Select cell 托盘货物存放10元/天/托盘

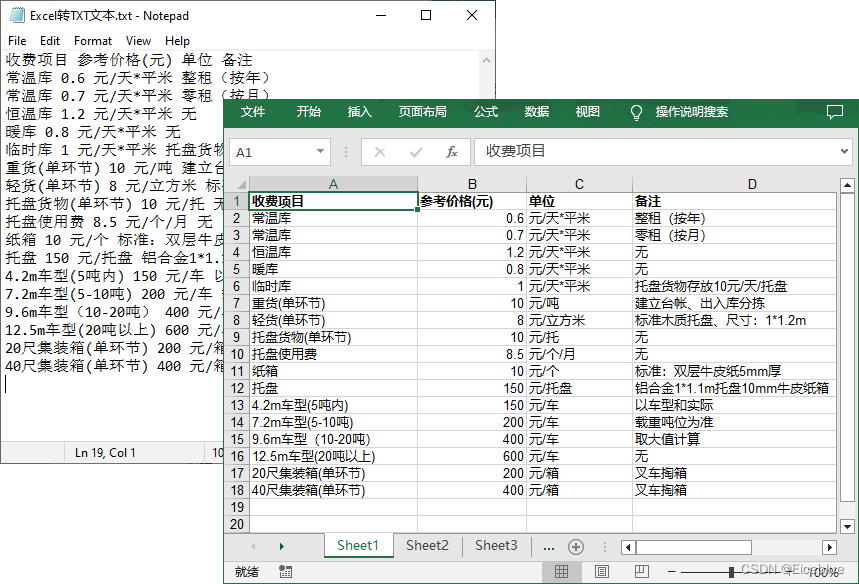pos(734,286)
